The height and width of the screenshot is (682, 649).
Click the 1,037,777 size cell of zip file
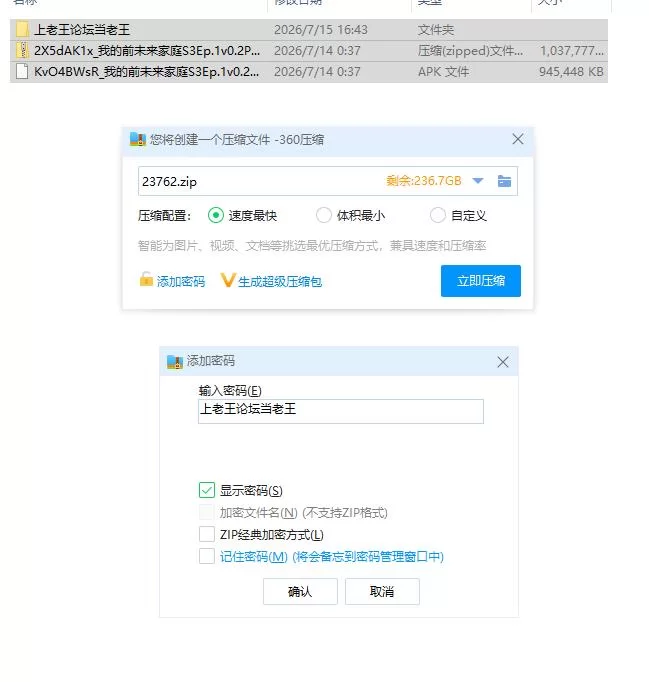click(572, 51)
